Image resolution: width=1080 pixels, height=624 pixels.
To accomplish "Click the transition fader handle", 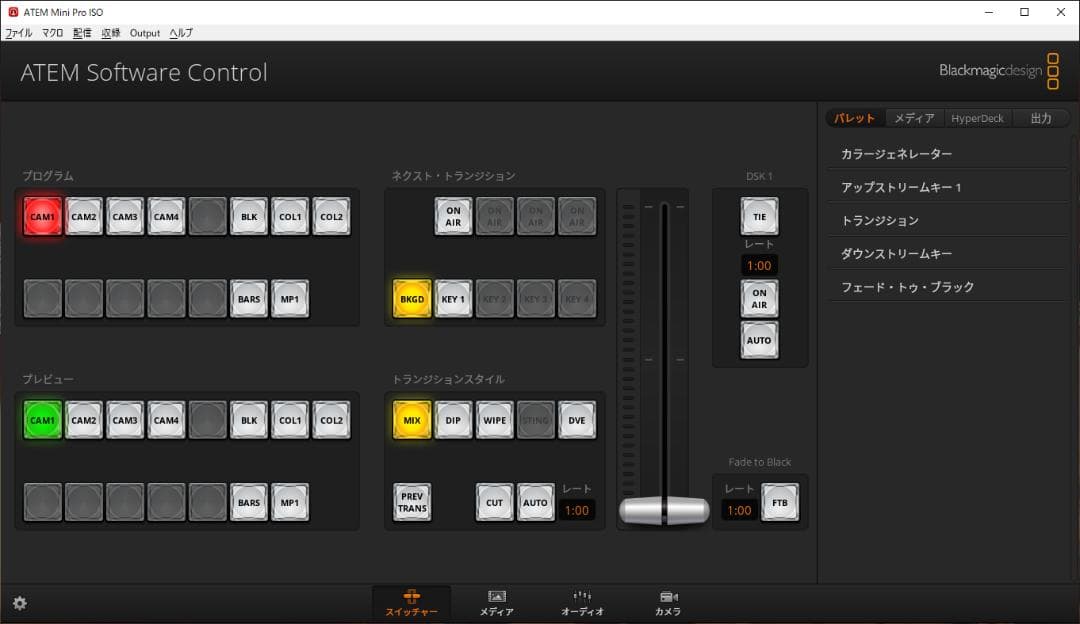I will (x=663, y=511).
